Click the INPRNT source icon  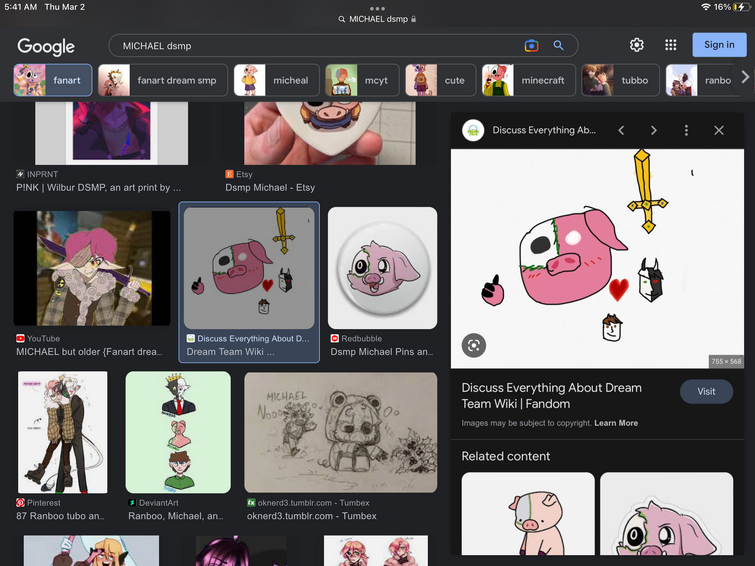coord(20,174)
